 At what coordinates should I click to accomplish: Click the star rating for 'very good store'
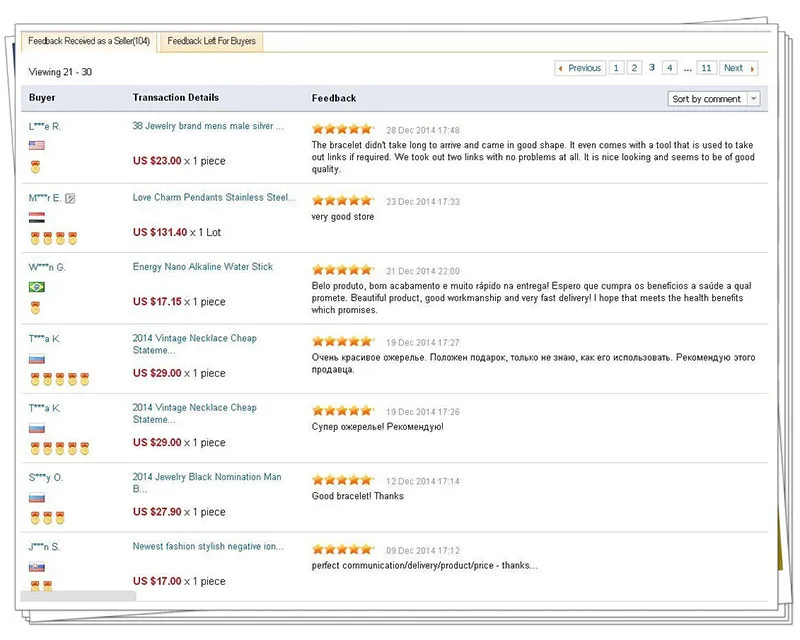[x=342, y=200]
